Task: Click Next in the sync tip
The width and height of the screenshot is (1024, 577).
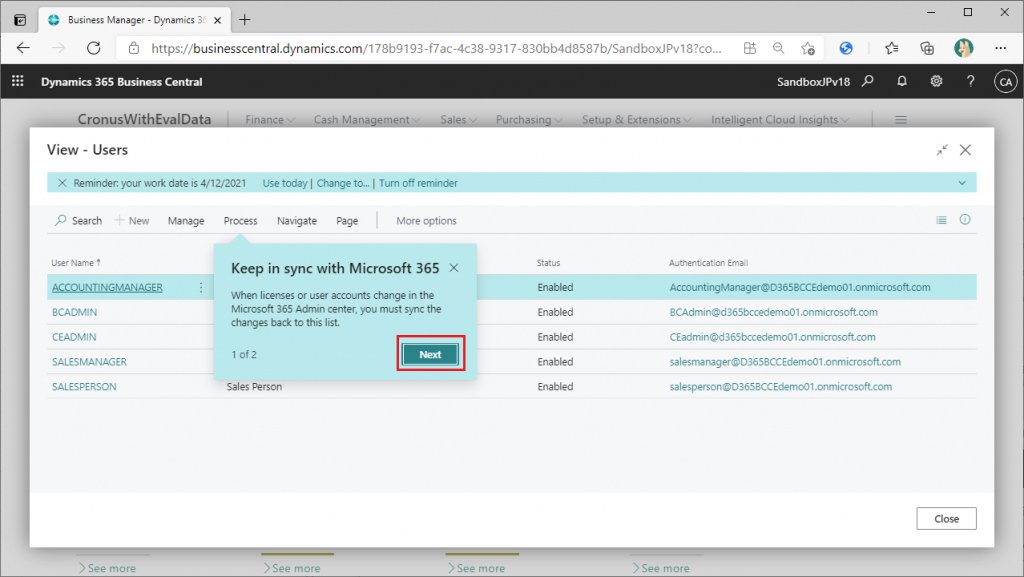Action: (x=430, y=354)
